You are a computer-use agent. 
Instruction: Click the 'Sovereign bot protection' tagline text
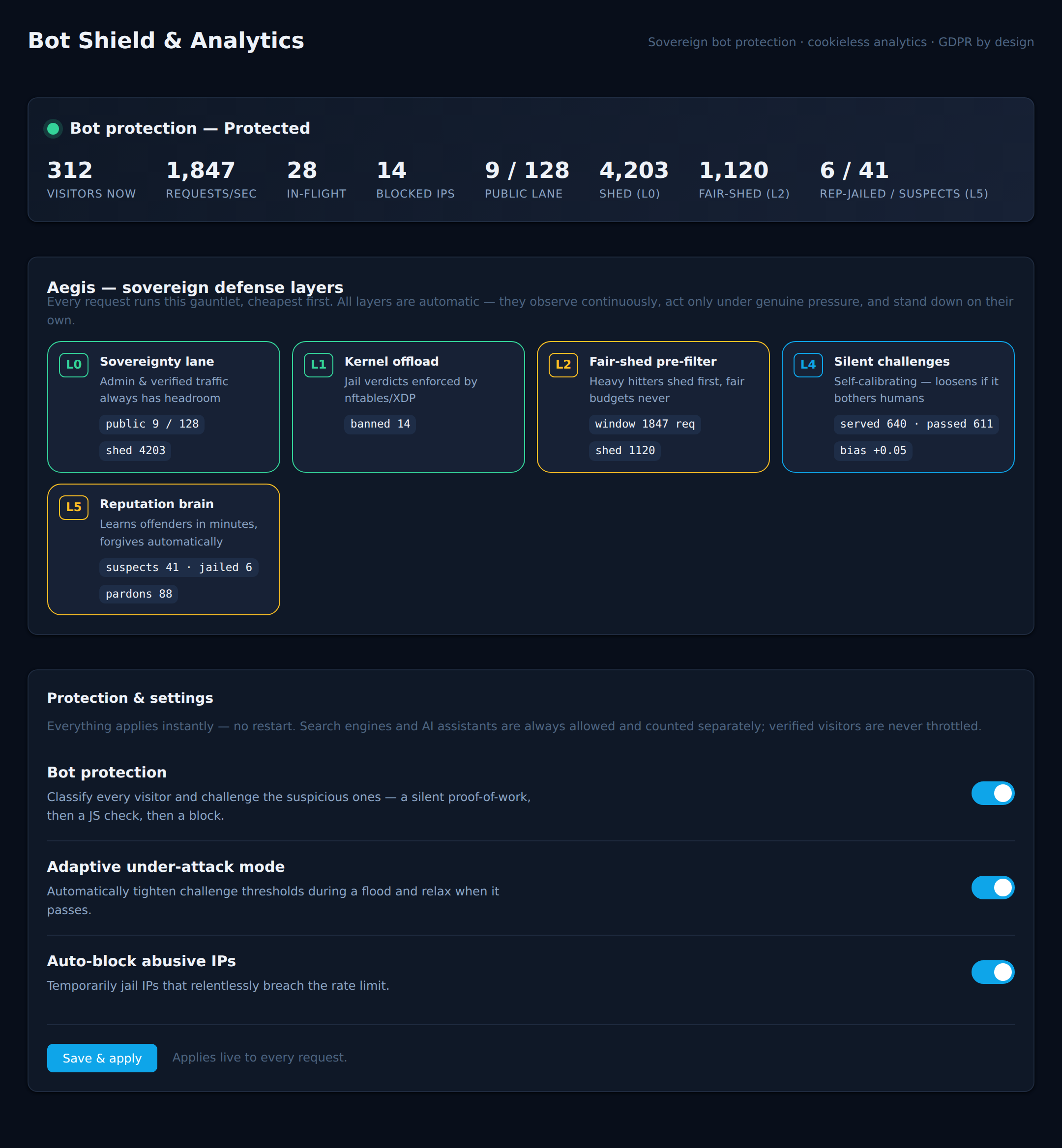722,42
